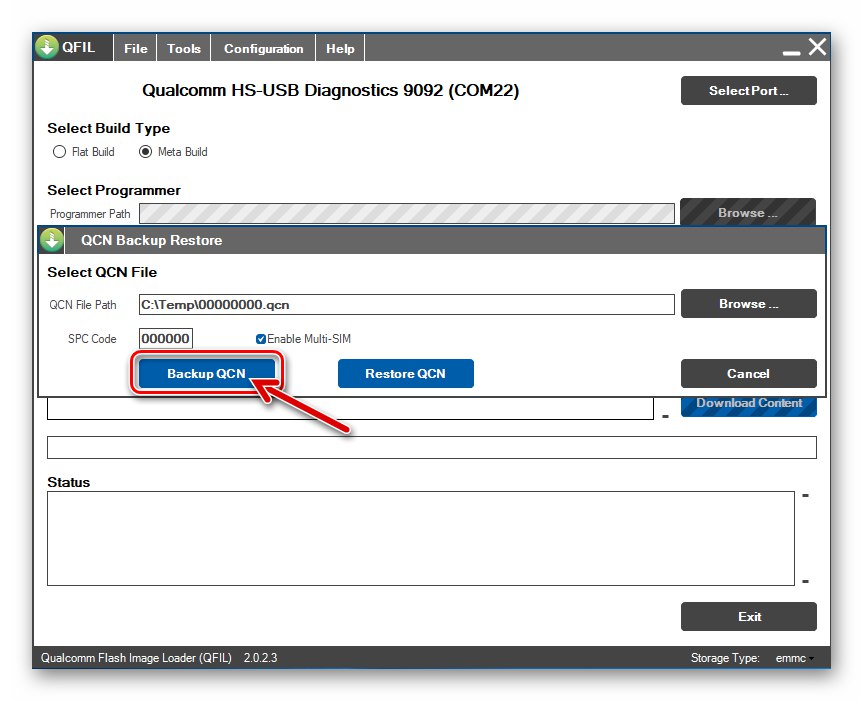Select the Meta Build radio option
Screen dimensions: 863x701
point(173,152)
